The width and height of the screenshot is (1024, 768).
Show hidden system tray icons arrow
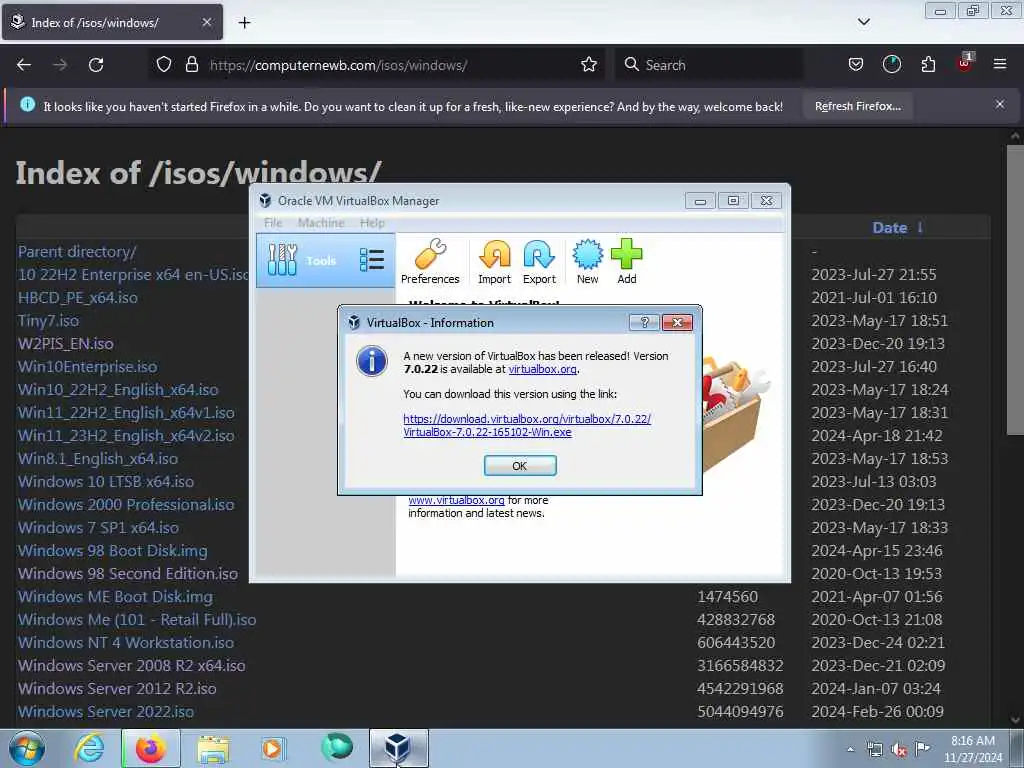click(850, 749)
